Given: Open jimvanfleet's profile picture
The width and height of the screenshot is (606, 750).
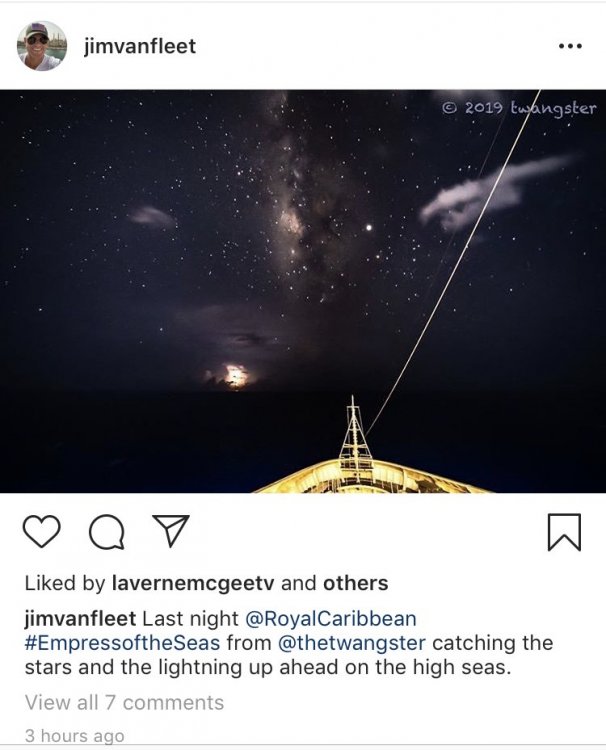Looking at the screenshot, I should point(42,46).
